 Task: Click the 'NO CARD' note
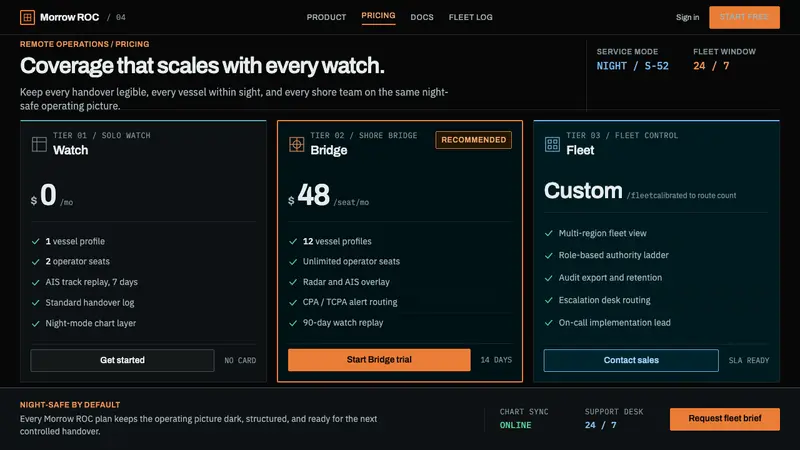240,360
